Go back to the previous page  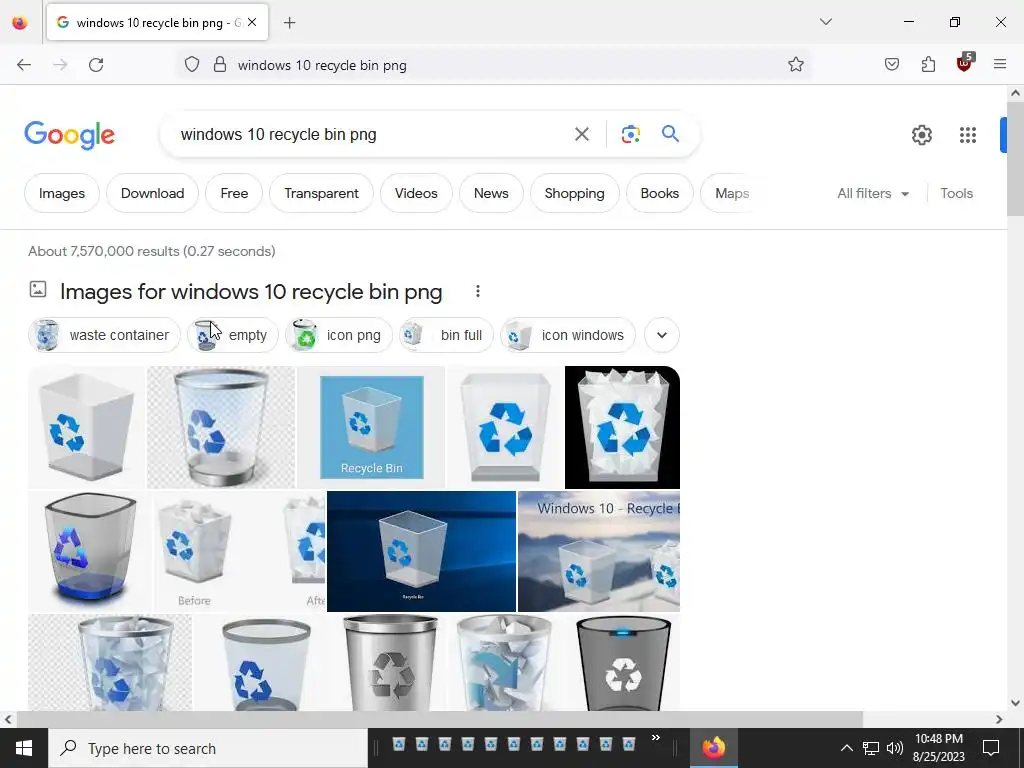[24, 65]
